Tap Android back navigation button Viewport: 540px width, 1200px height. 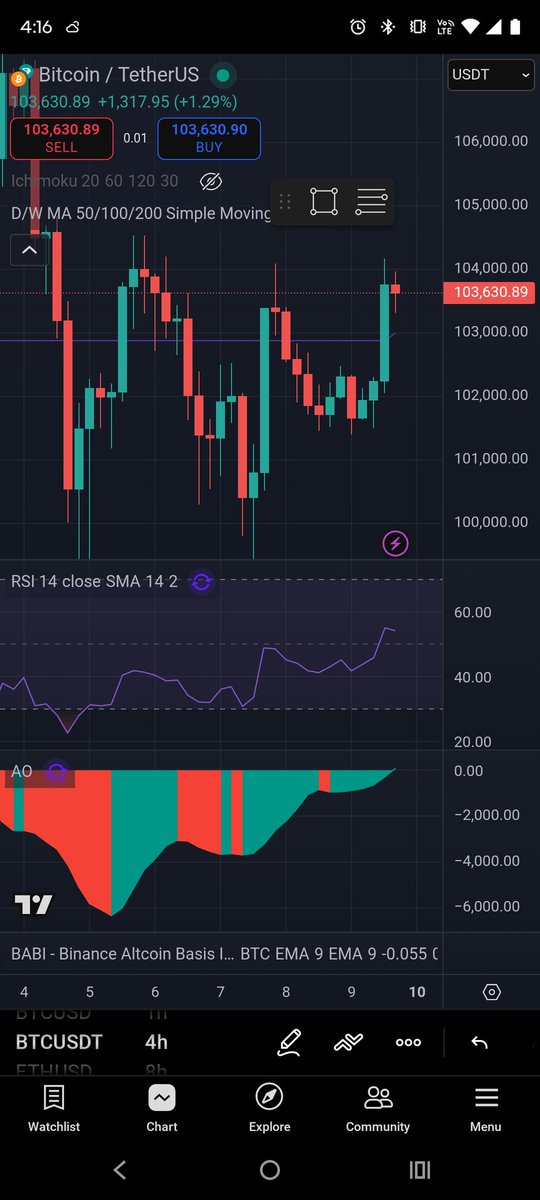[120, 1170]
